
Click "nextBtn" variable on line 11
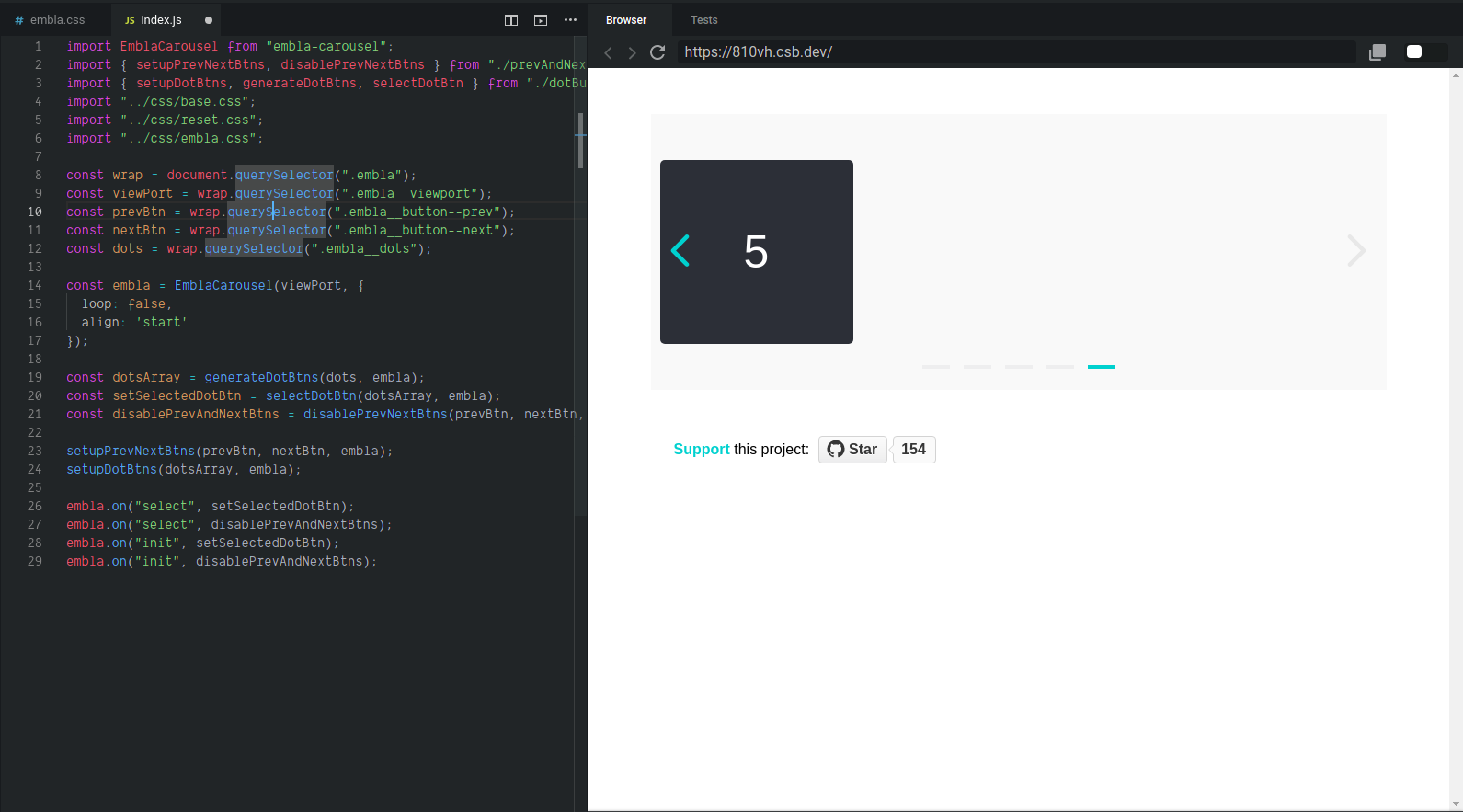point(139,230)
